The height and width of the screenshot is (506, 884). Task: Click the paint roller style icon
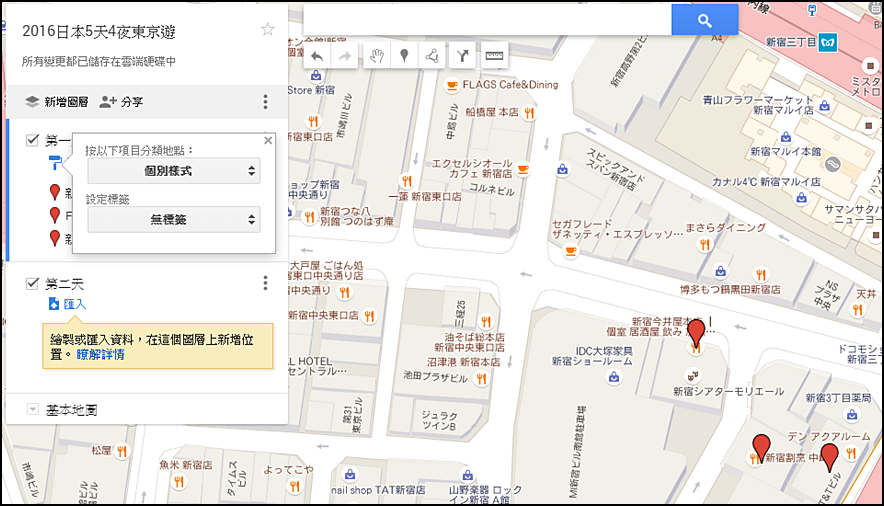coord(55,162)
